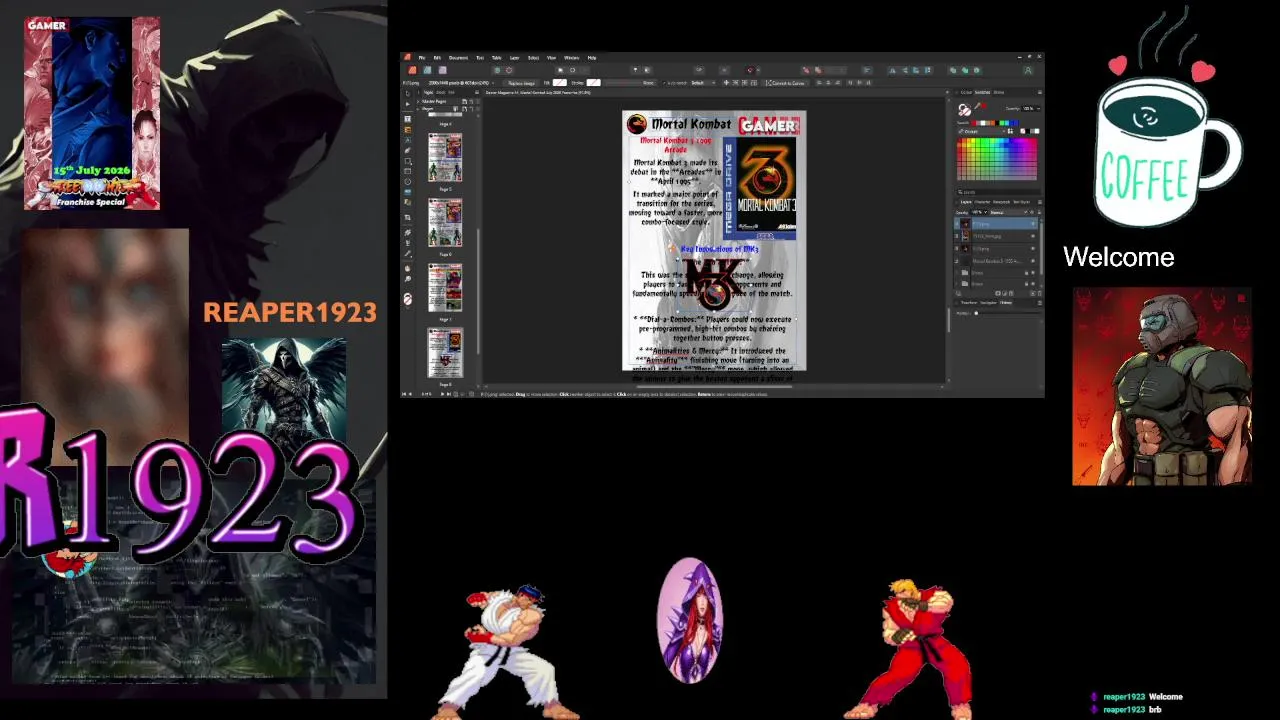Select the Artistic Text tool
This screenshot has width=1280, height=720.
407,140
